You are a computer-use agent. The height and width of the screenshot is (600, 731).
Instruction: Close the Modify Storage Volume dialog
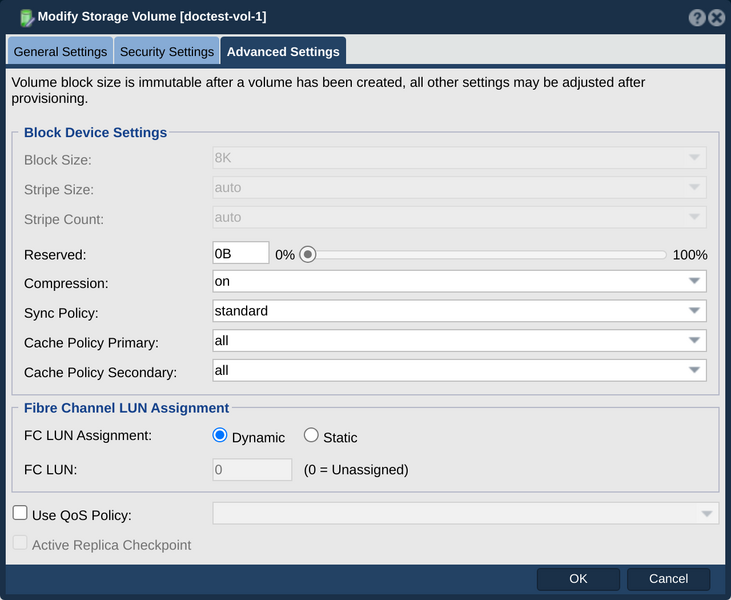[717, 18]
